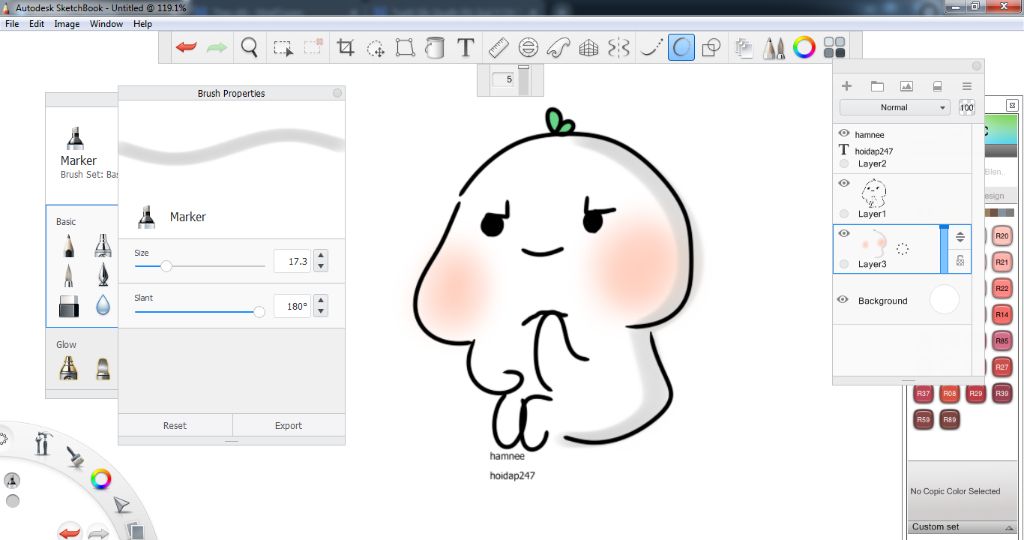
Task: Select the Steady Stroke tool
Action: point(650,47)
